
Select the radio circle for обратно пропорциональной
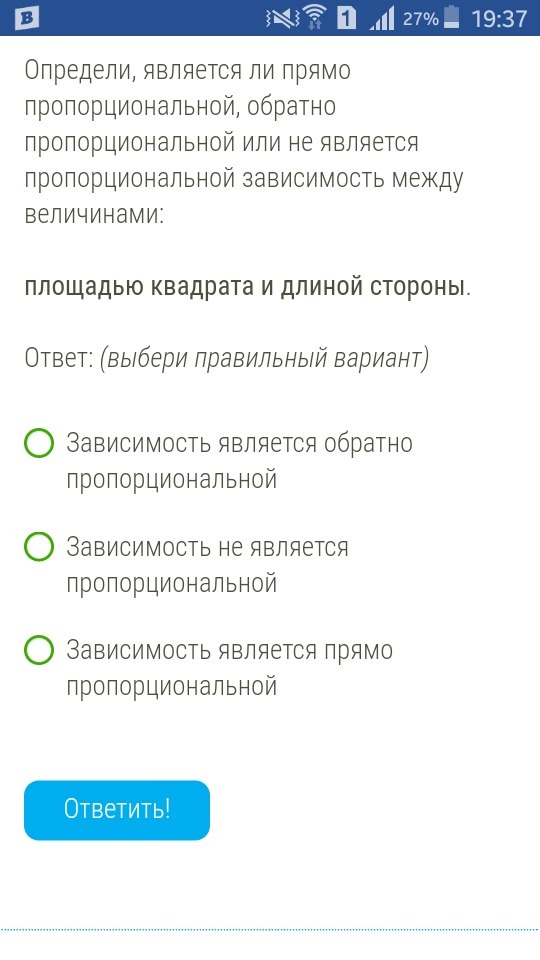click(x=39, y=443)
